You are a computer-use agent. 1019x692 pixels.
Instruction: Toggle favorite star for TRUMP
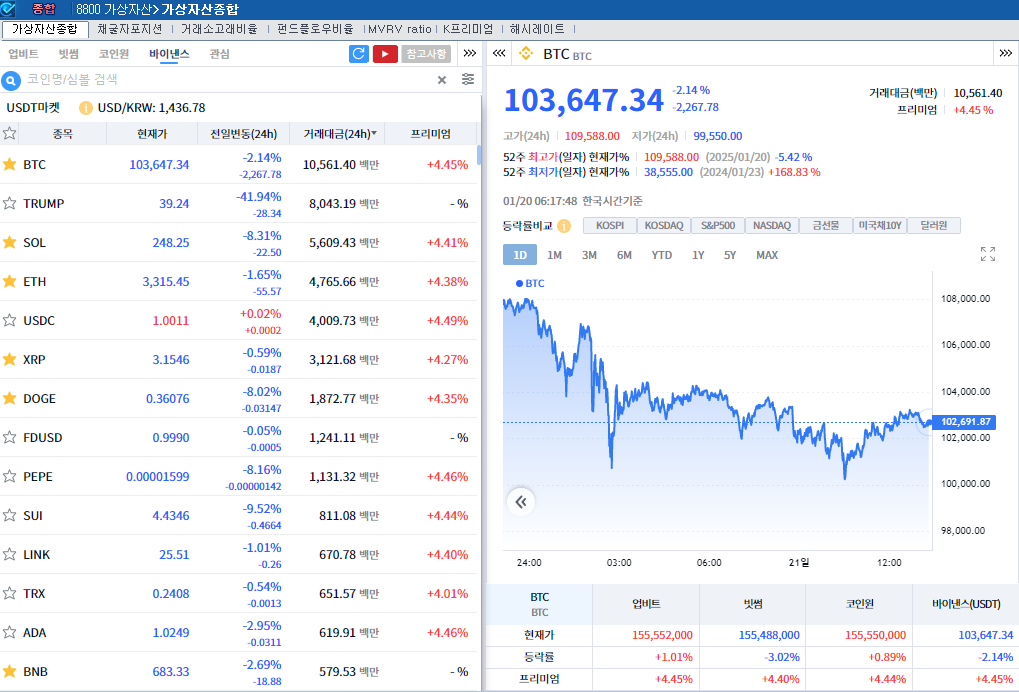[x=10, y=203]
